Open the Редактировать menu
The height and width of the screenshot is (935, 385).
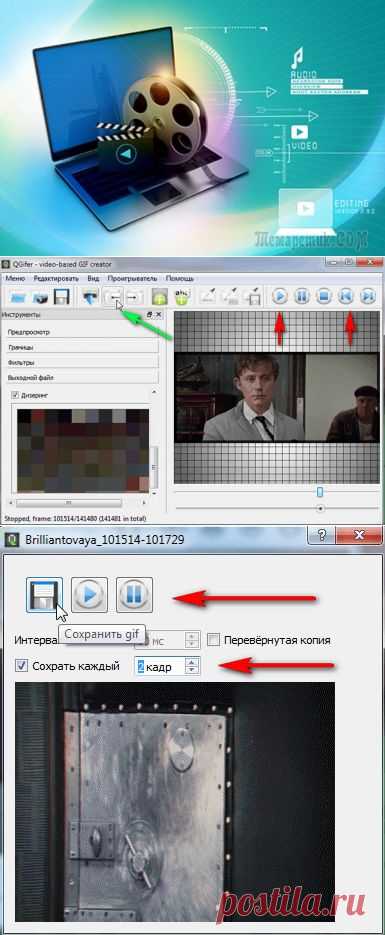(x=55, y=278)
